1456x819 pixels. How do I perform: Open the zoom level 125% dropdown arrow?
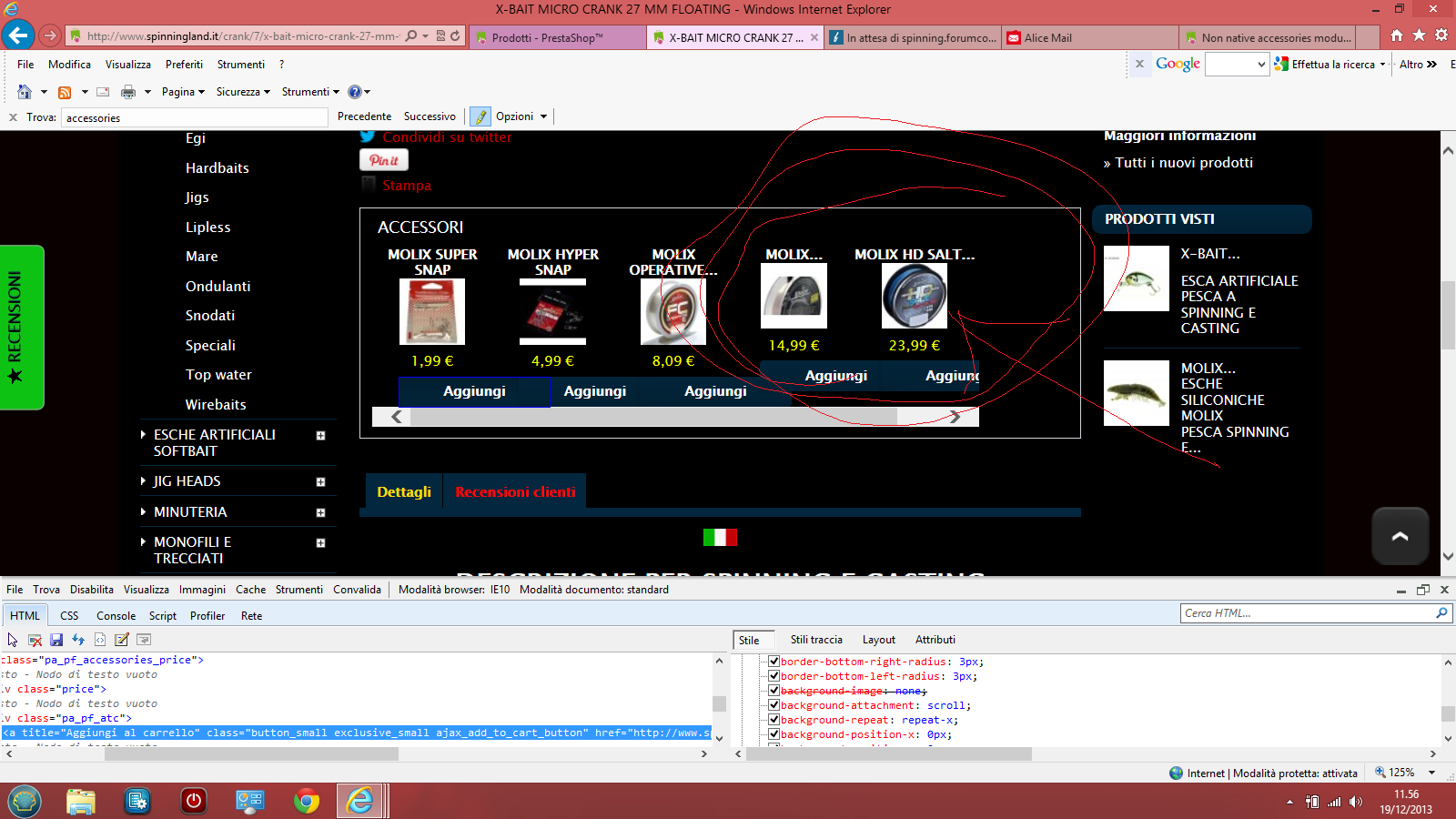pyautogui.click(x=1431, y=773)
